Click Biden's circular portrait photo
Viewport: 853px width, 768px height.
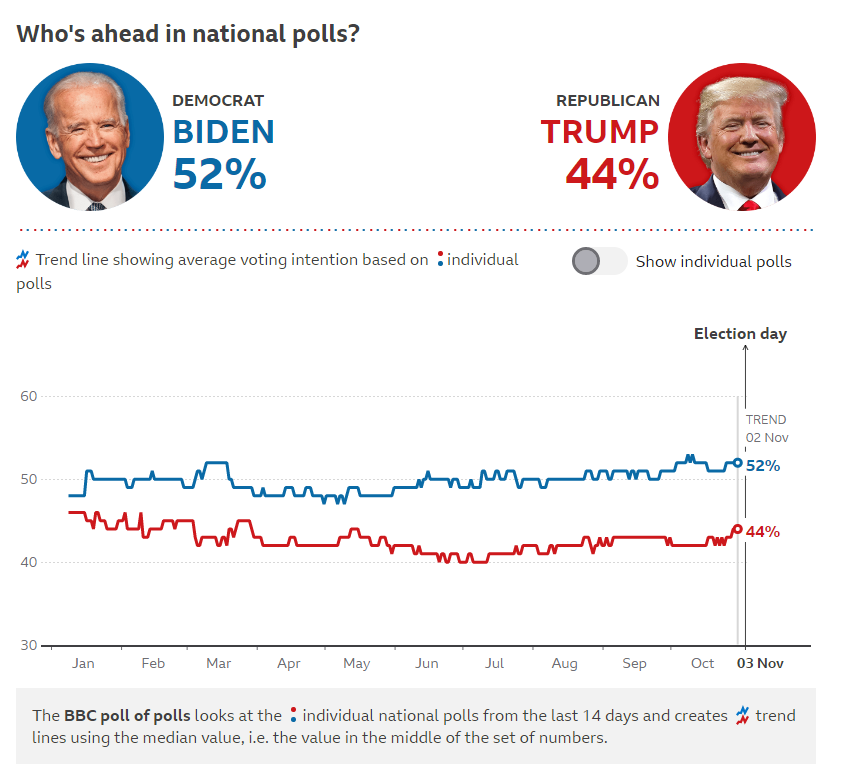(x=90, y=137)
